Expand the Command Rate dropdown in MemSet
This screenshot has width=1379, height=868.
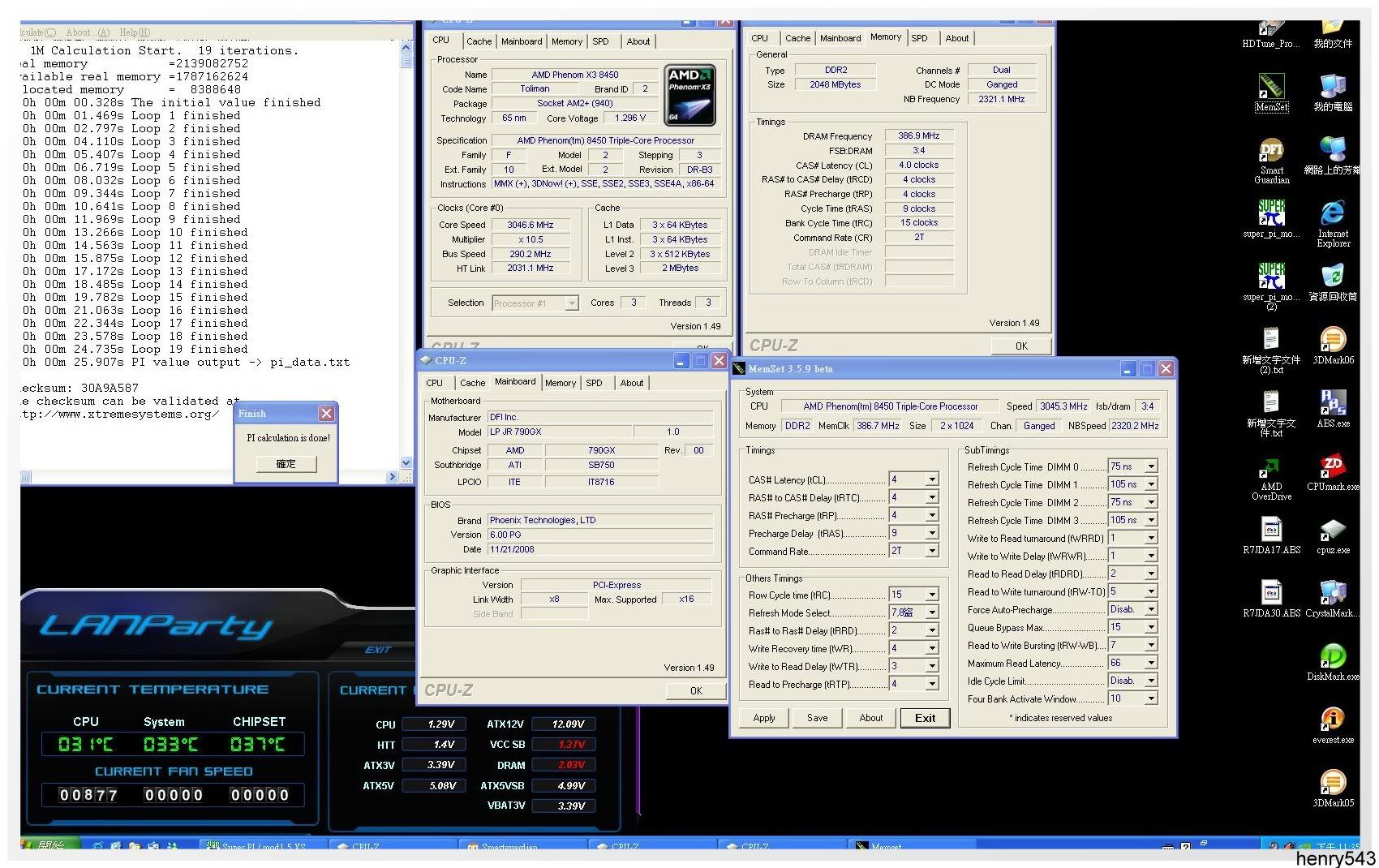point(932,551)
